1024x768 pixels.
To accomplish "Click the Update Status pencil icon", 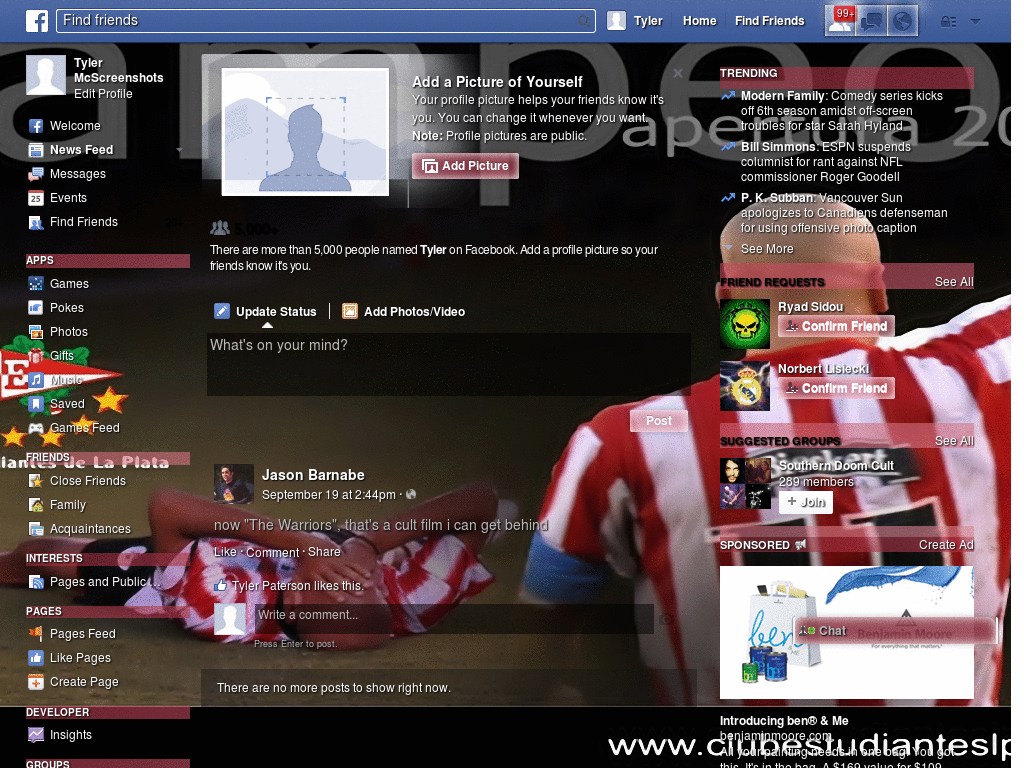I will click(222, 312).
